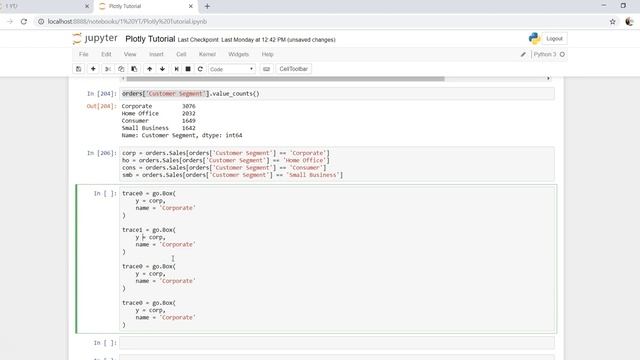Screen dimensions: 640x360
Task: Bookmark this page with the star icon
Action: click(612, 22)
